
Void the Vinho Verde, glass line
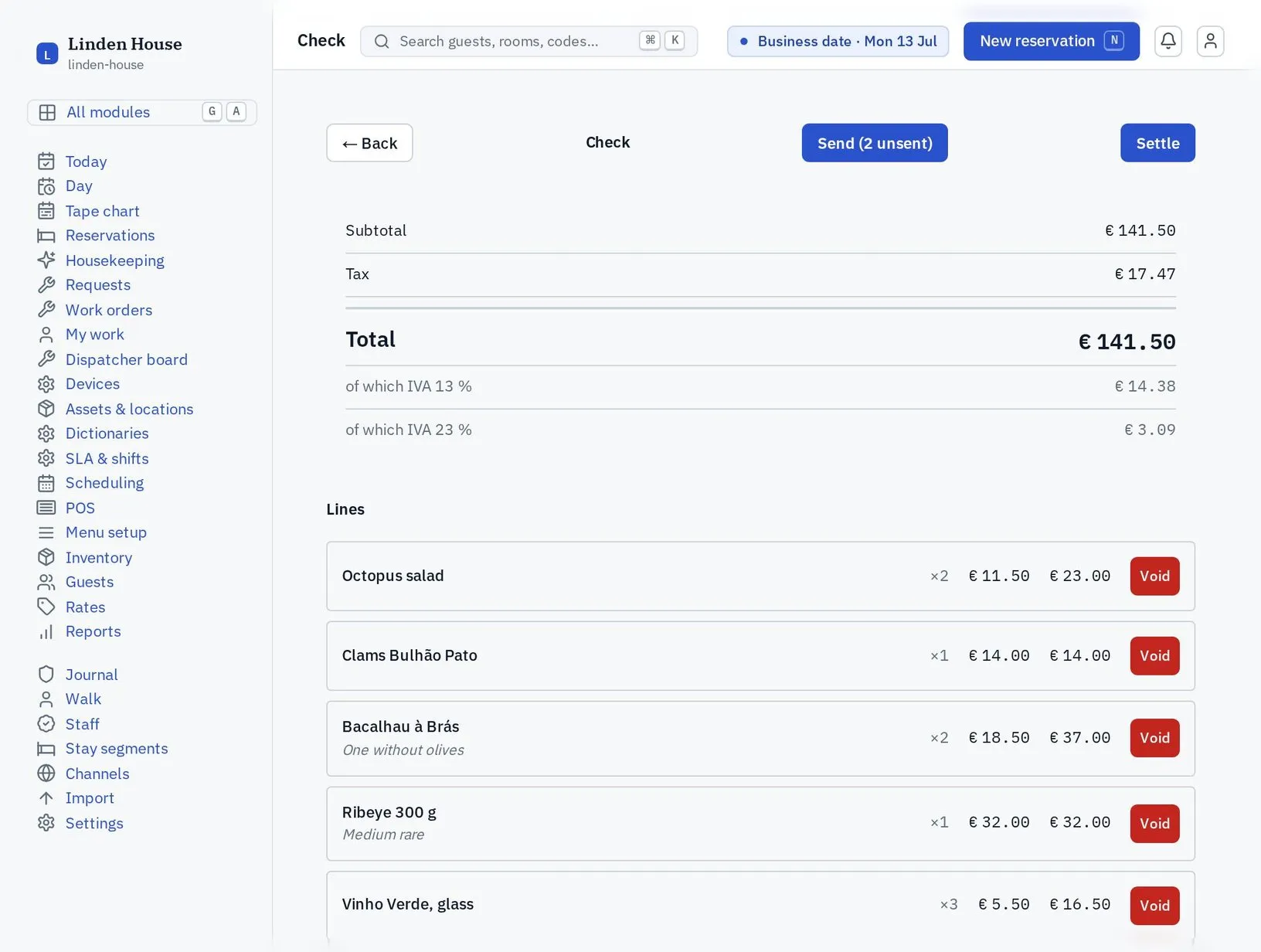pos(1154,906)
